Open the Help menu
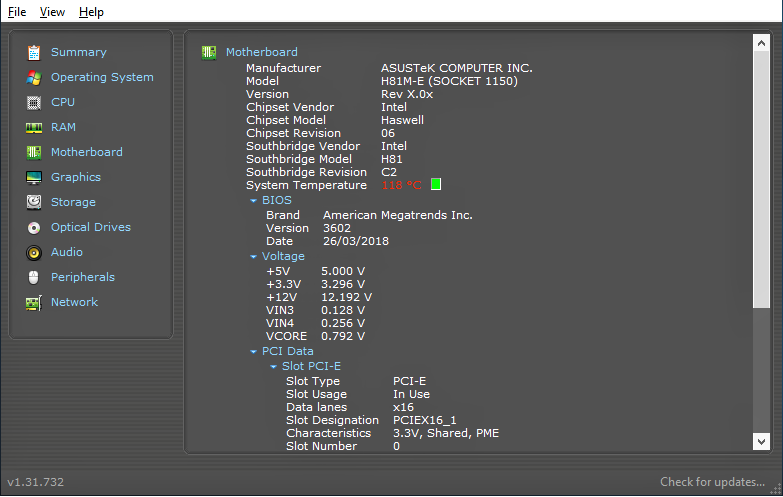Image resolution: width=783 pixels, height=497 pixels. [x=91, y=11]
